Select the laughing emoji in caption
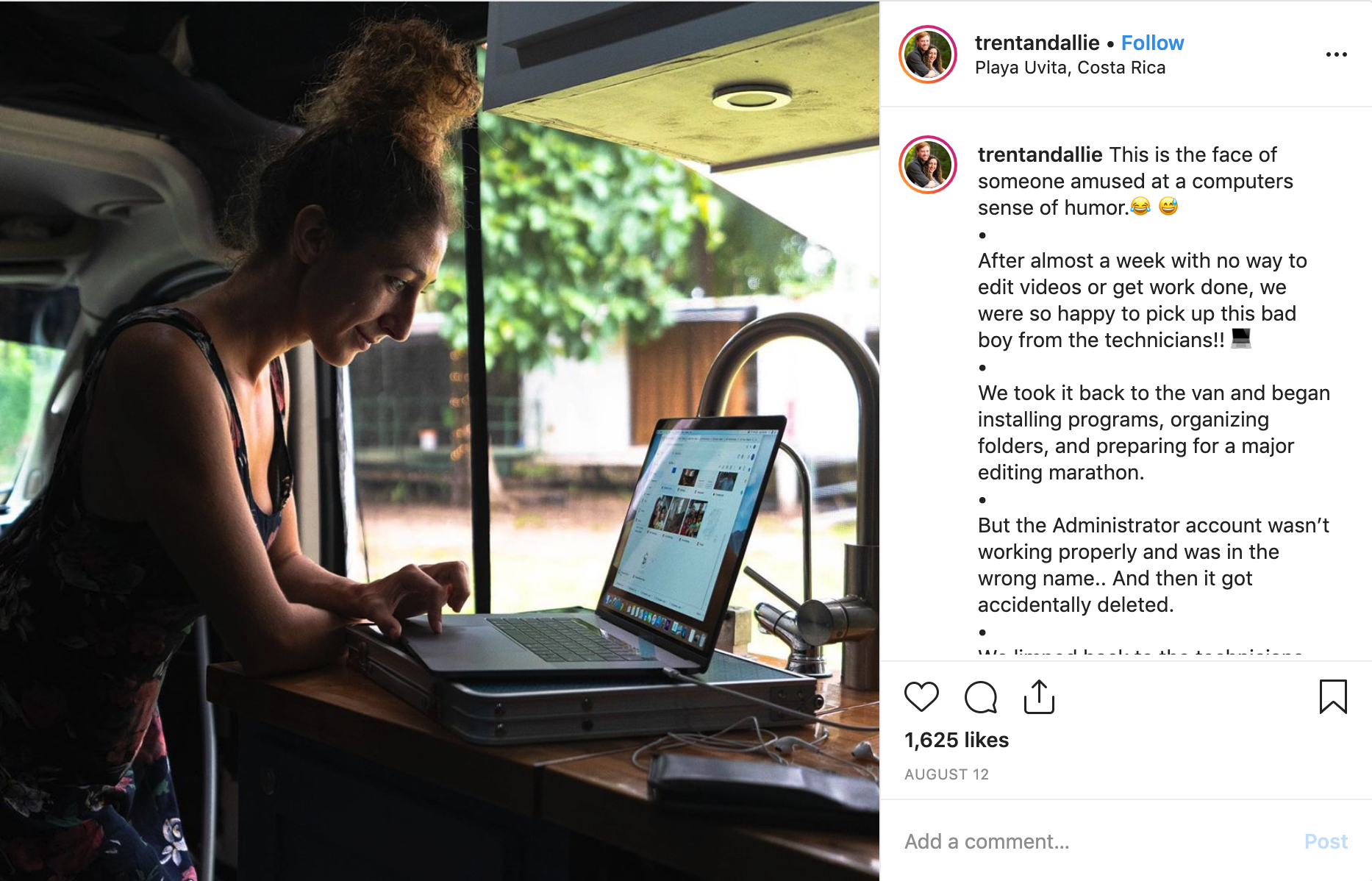 [x=1140, y=207]
